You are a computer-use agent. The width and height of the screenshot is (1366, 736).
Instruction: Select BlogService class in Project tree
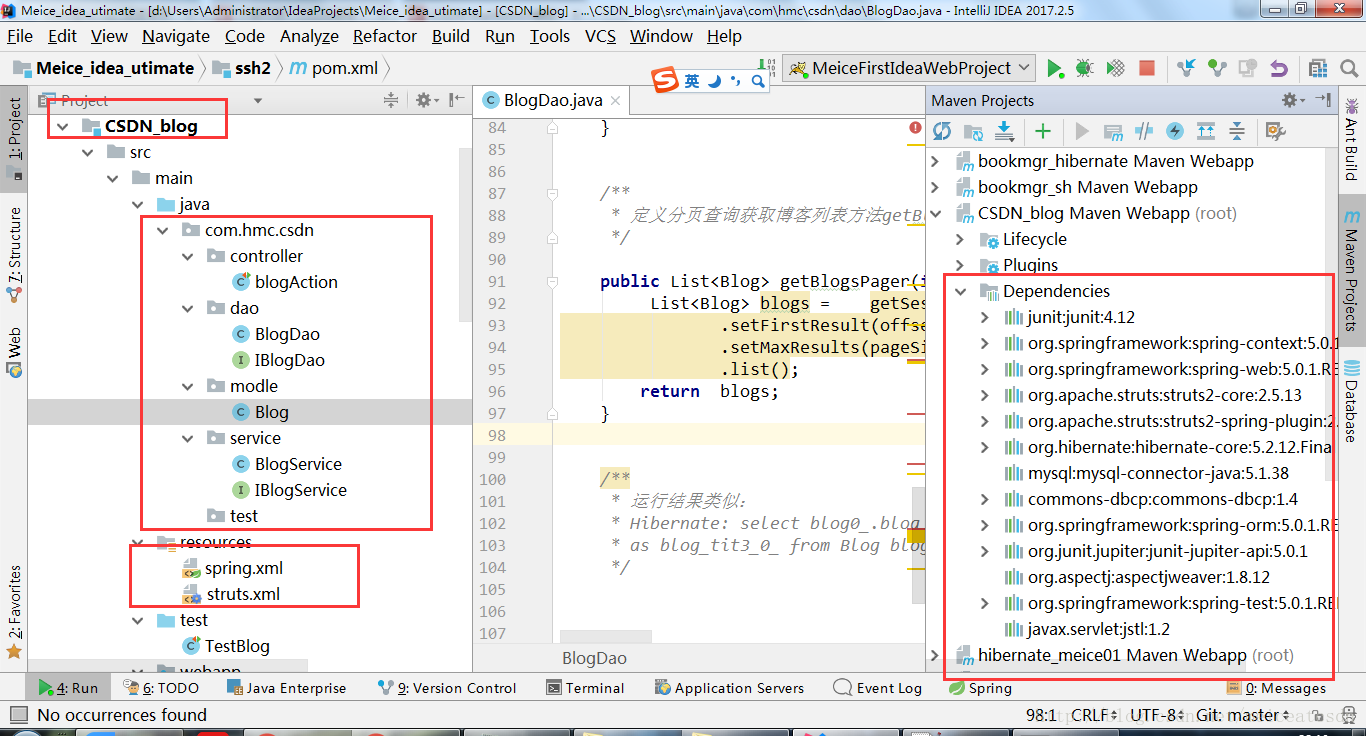287,464
